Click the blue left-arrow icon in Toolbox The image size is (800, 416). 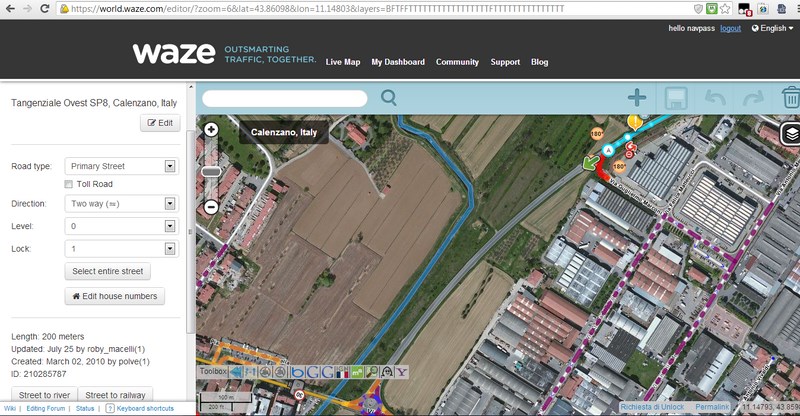[x=236, y=372]
